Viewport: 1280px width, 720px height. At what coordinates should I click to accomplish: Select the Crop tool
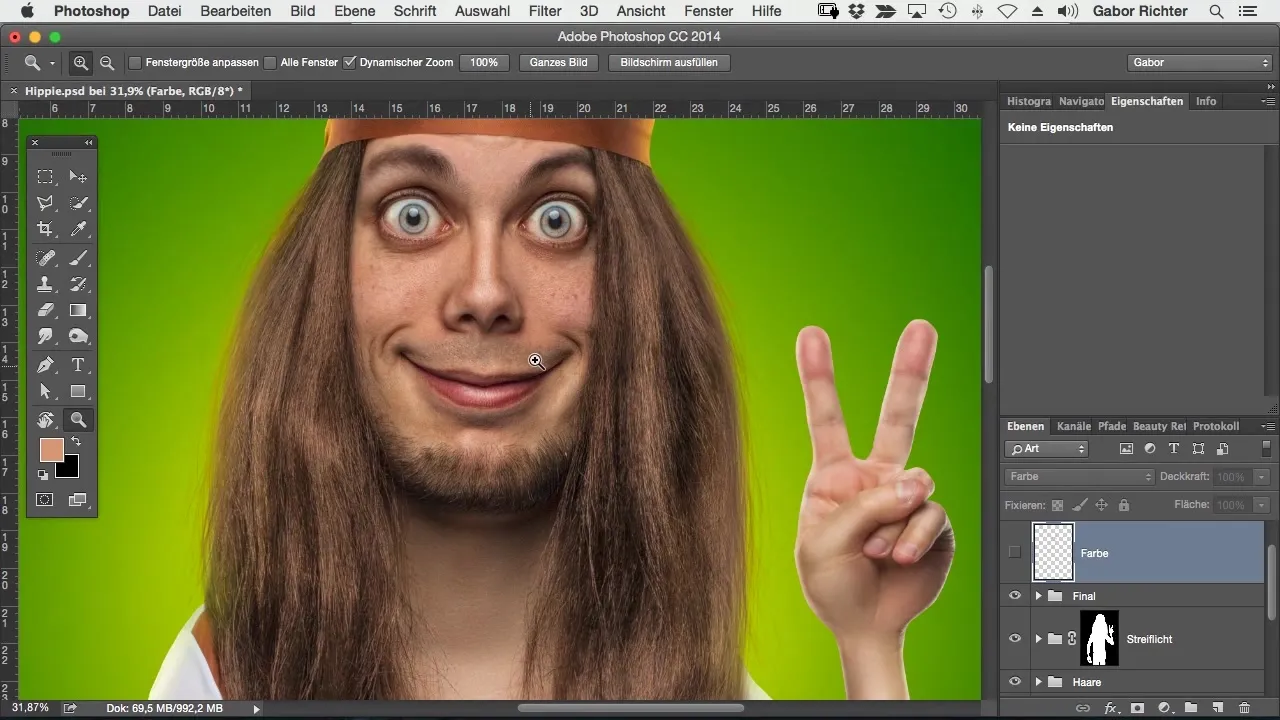pyautogui.click(x=45, y=229)
